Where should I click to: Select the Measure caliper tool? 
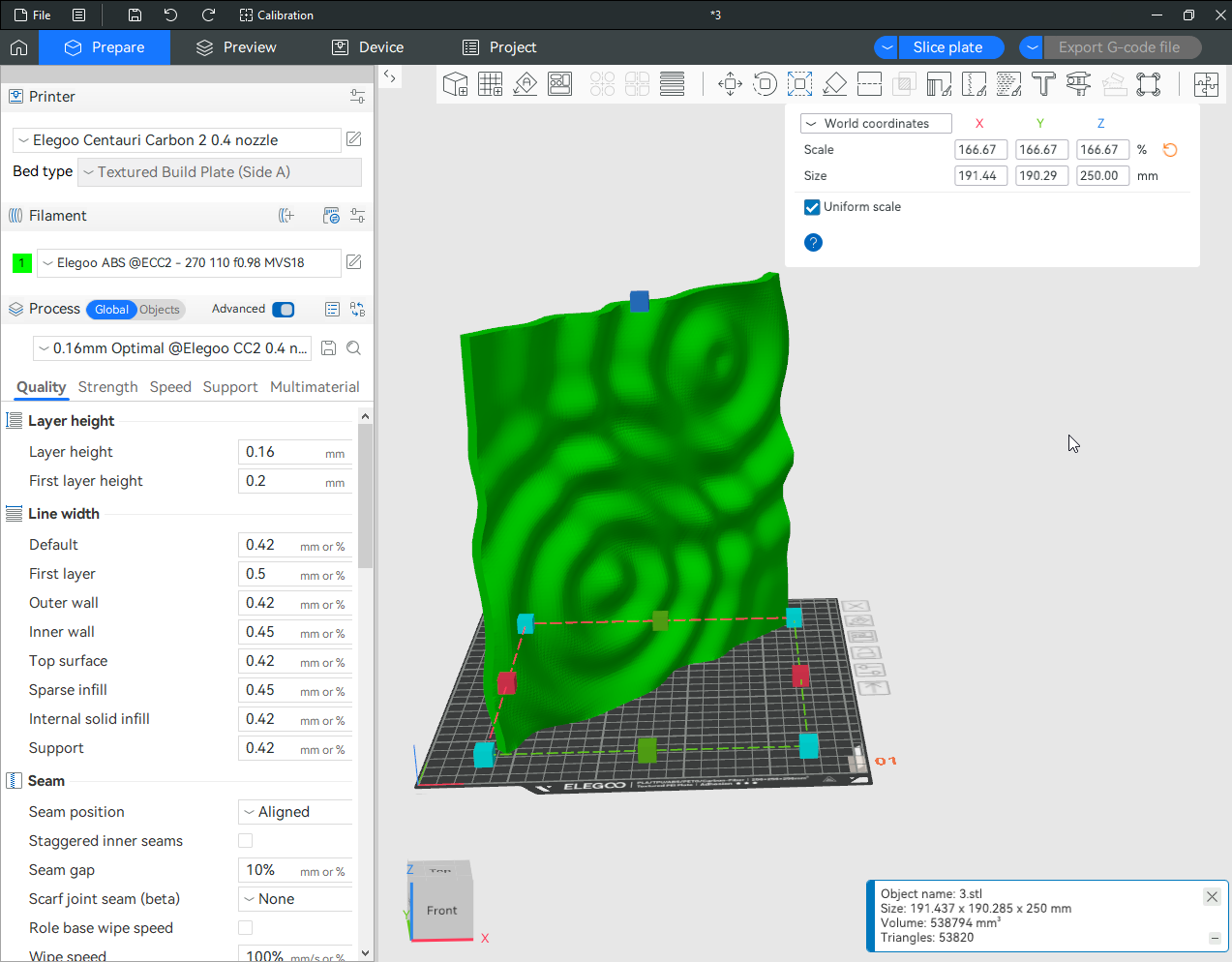point(1079,84)
